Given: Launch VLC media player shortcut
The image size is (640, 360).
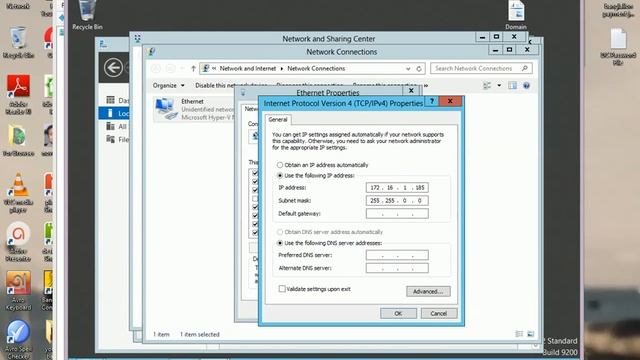Looking at the screenshot, I should click(x=18, y=193).
